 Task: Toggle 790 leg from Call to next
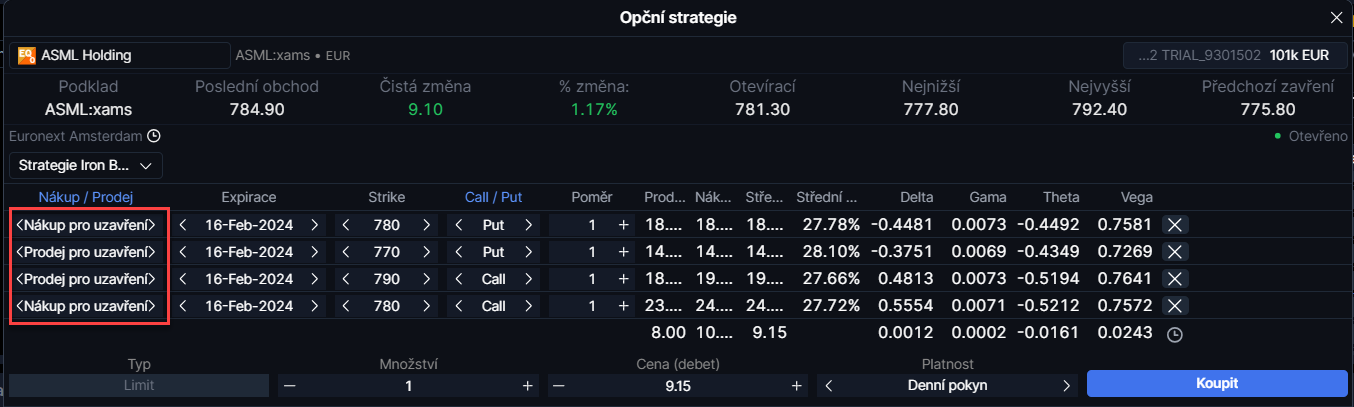(x=529, y=279)
